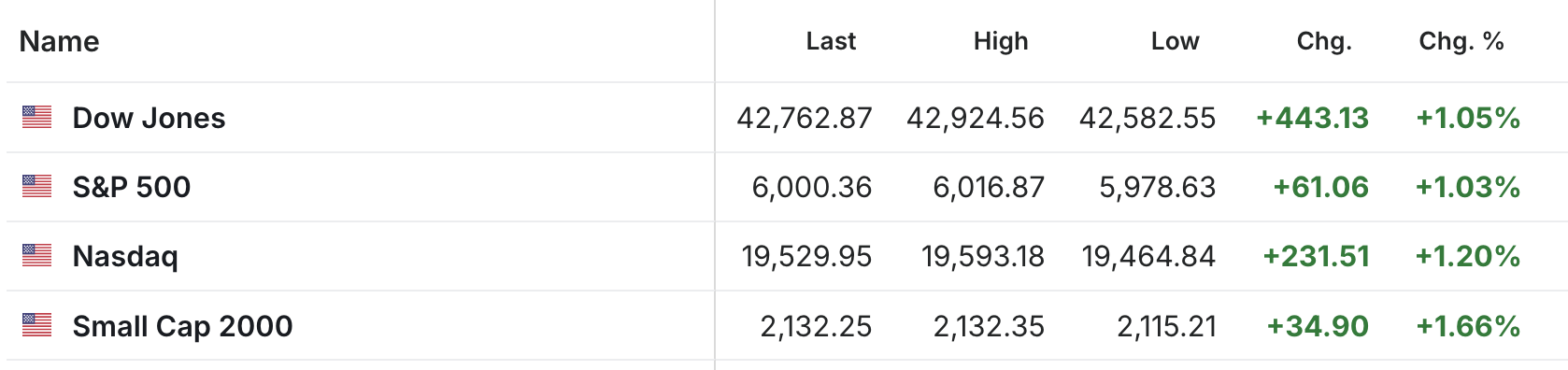Select Small Cap 2000 high value 2,132.35
1568x370 pixels.
click(989, 326)
